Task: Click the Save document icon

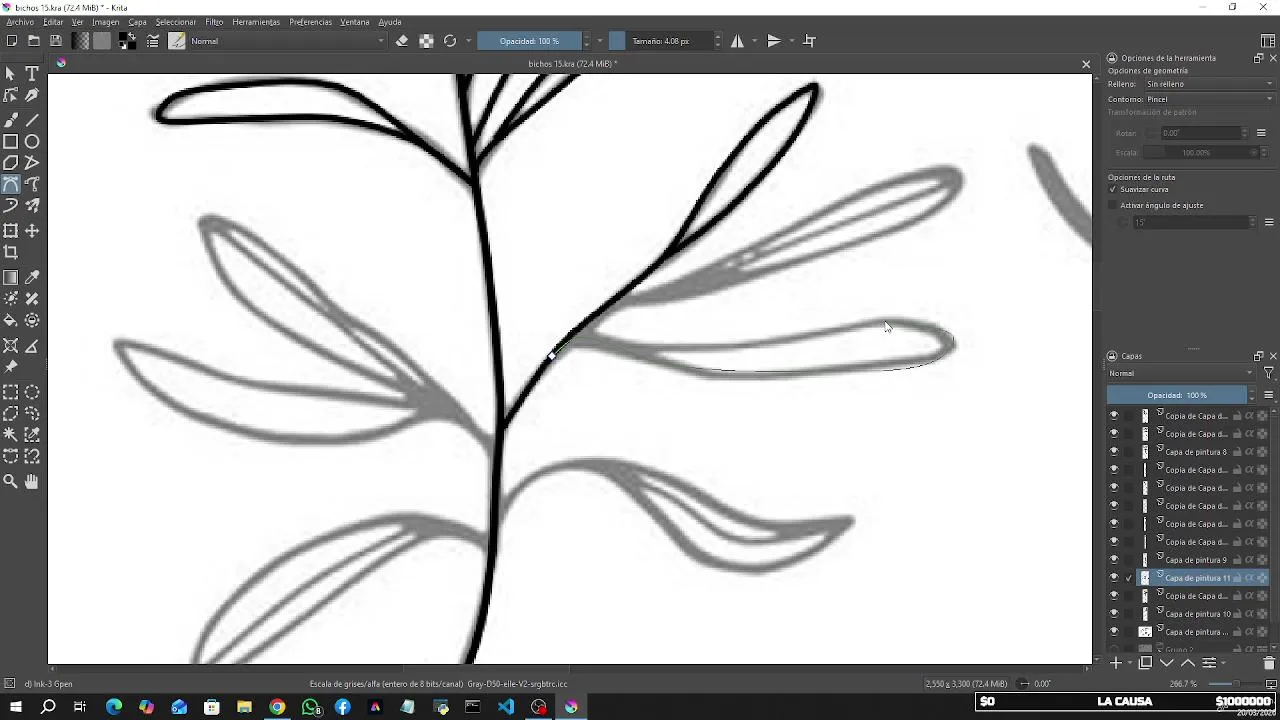Action: point(56,41)
